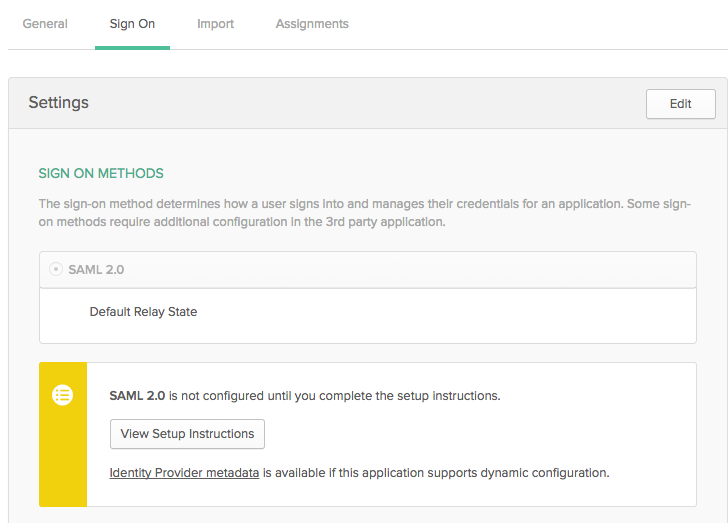The width and height of the screenshot is (728, 523).
Task: Open the Assignments tab
Action: pyautogui.click(x=312, y=24)
